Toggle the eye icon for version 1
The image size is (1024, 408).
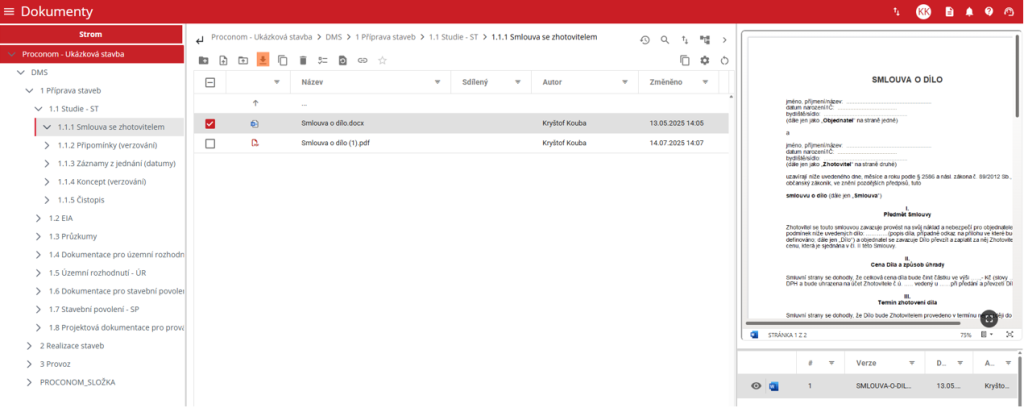(756, 386)
